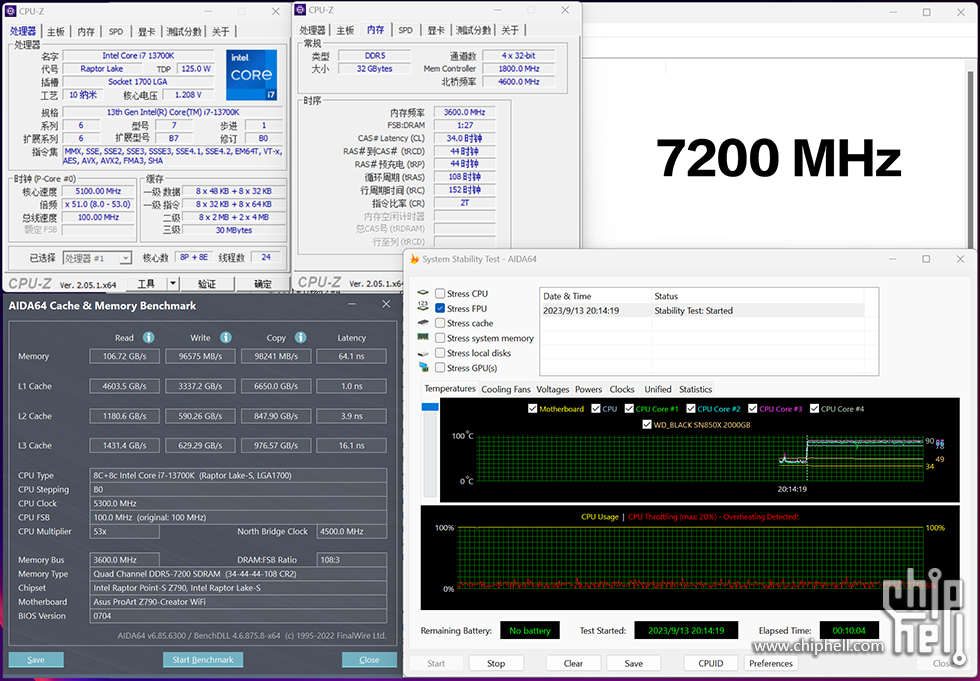Click the 确定 button in CPU-Z
The image size is (980, 681).
click(x=262, y=284)
